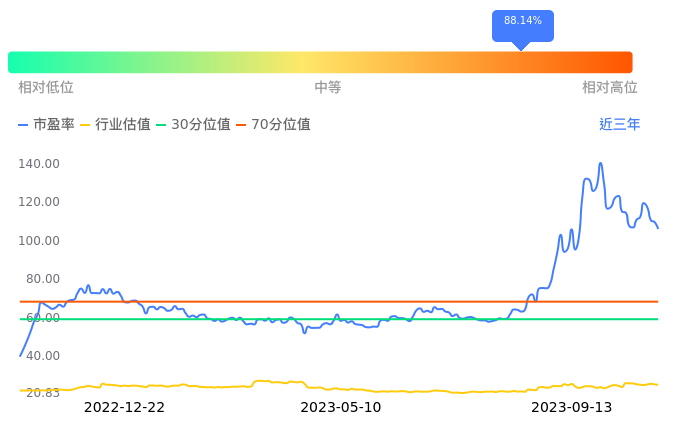686x442 pixels.
Task: Toggle the 70分位值 legend series
Action: [273, 125]
